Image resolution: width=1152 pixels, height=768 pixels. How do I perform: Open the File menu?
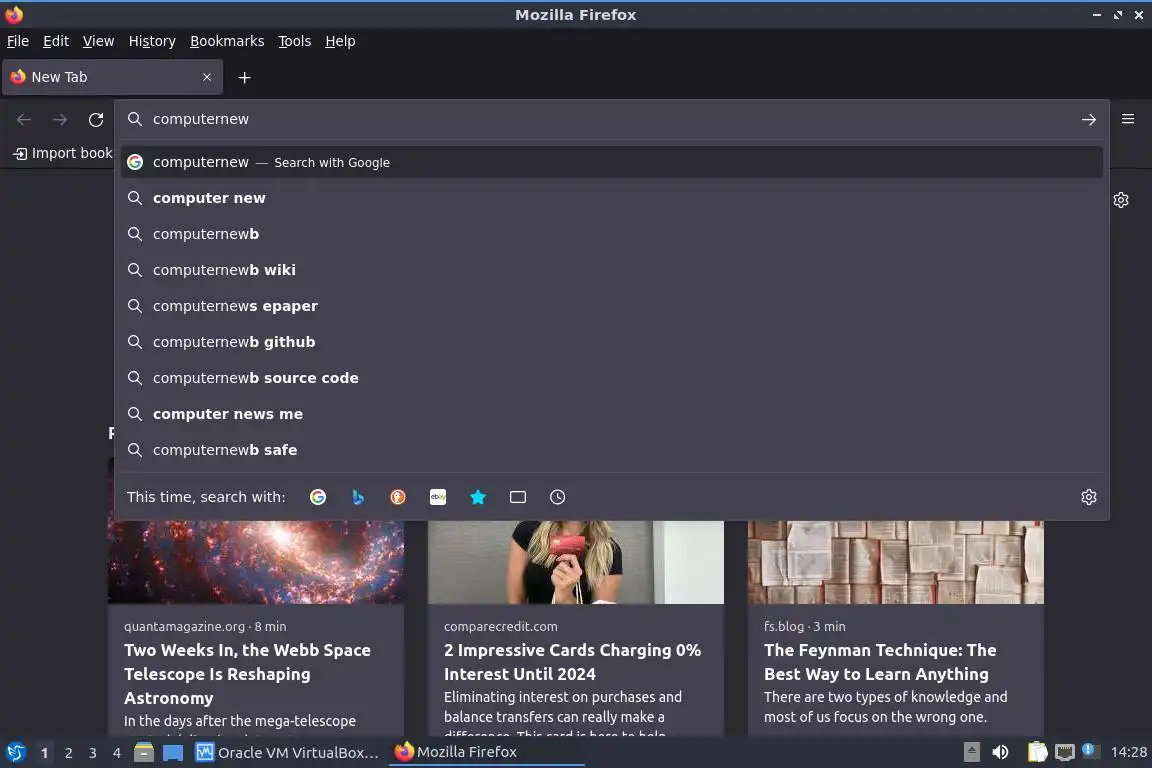(18, 41)
